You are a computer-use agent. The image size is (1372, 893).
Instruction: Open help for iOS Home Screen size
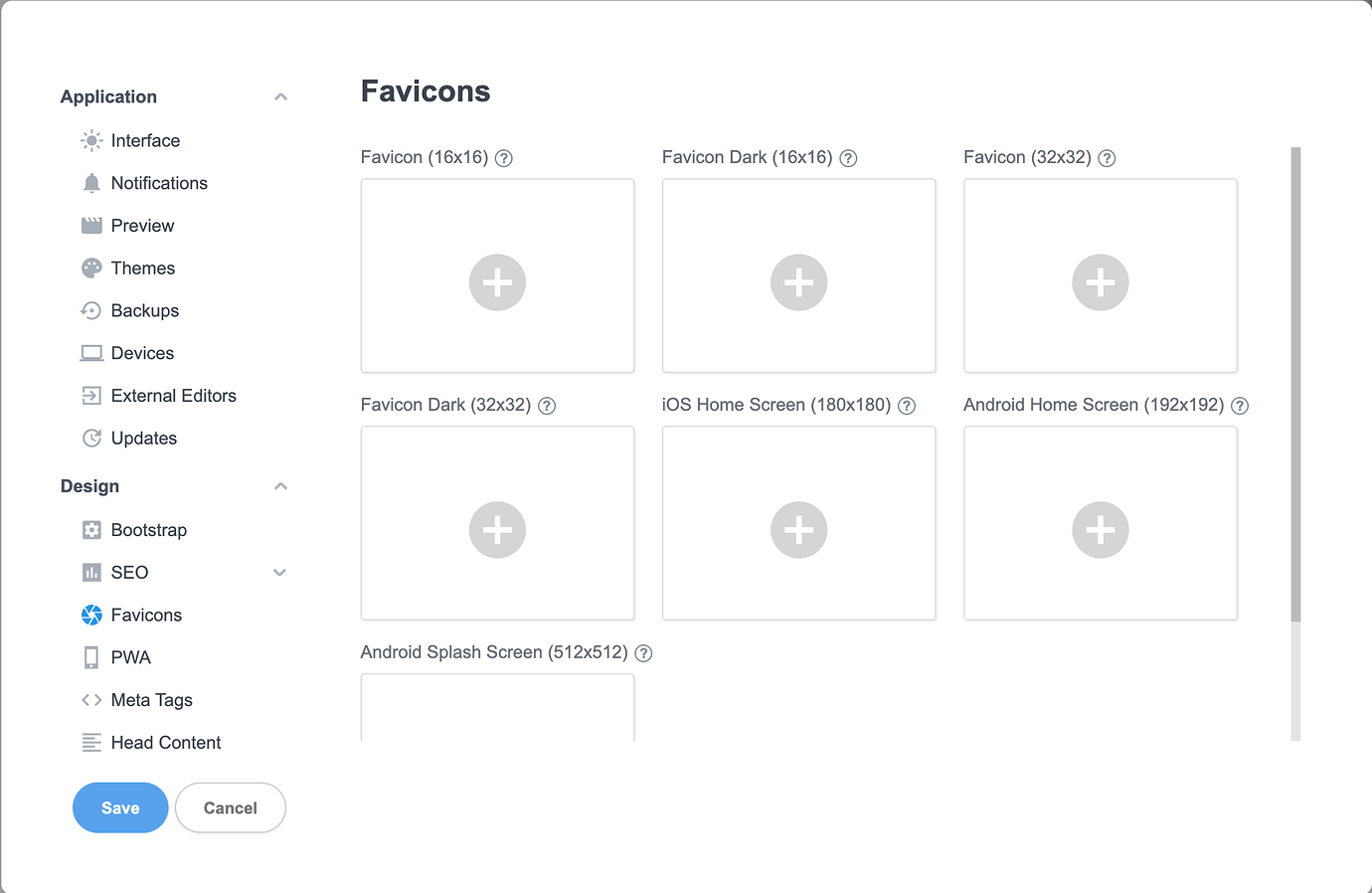(x=906, y=405)
